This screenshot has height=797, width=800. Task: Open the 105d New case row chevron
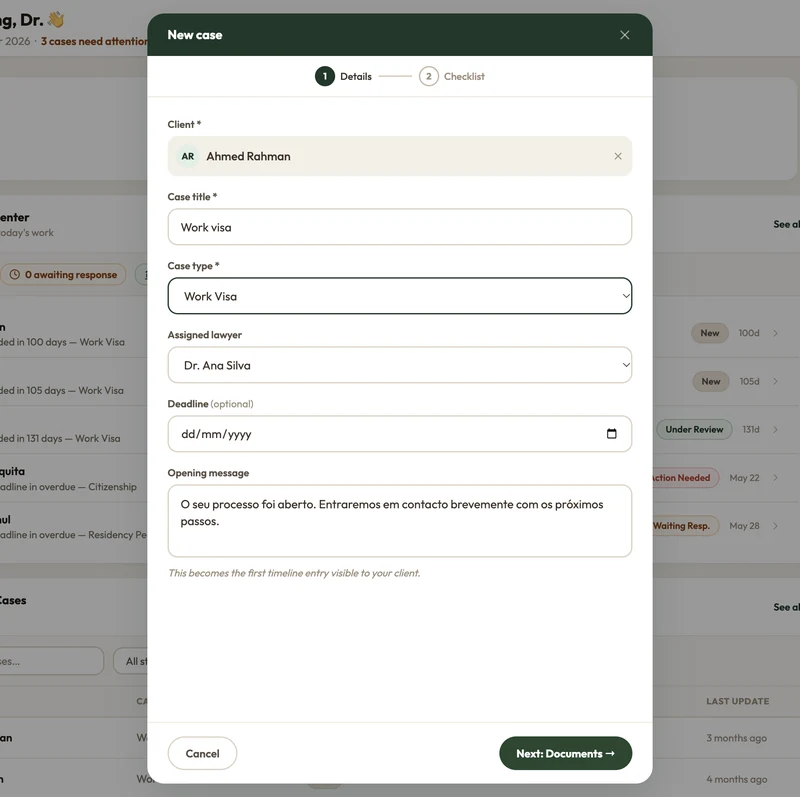point(775,382)
